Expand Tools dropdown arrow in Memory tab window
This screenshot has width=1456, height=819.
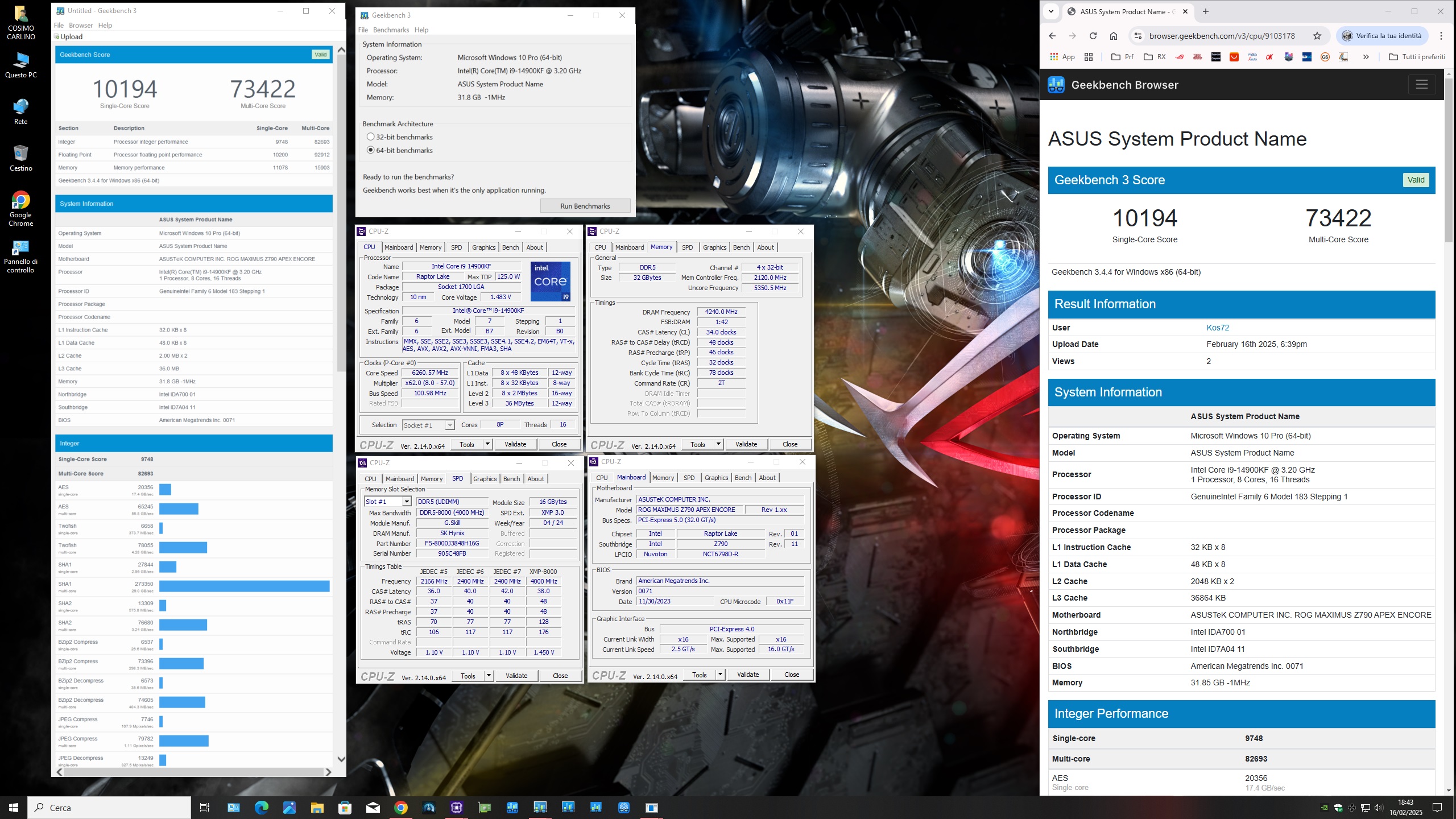[x=718, y=444]
